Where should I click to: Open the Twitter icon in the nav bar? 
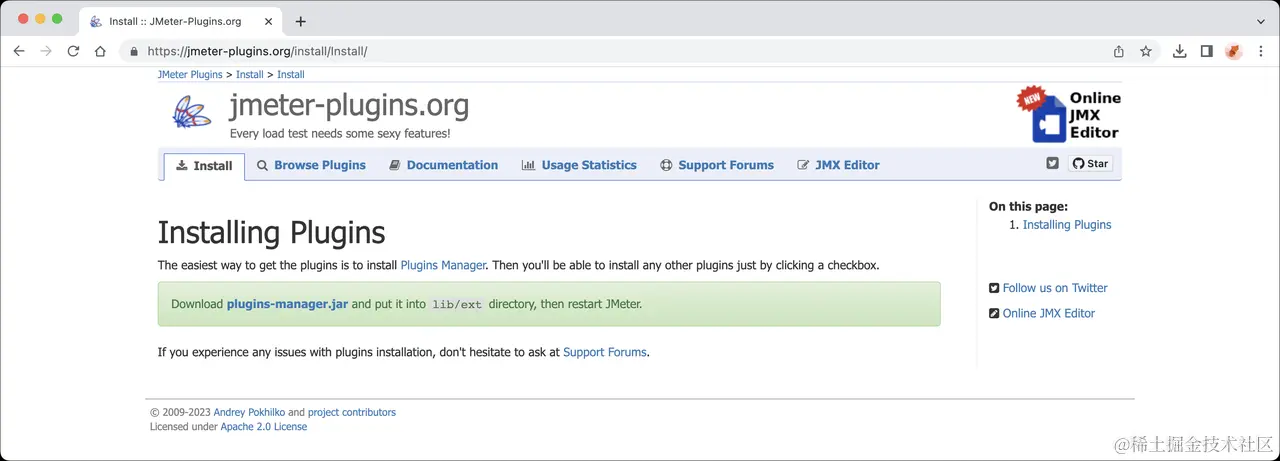click(1052, 163)
